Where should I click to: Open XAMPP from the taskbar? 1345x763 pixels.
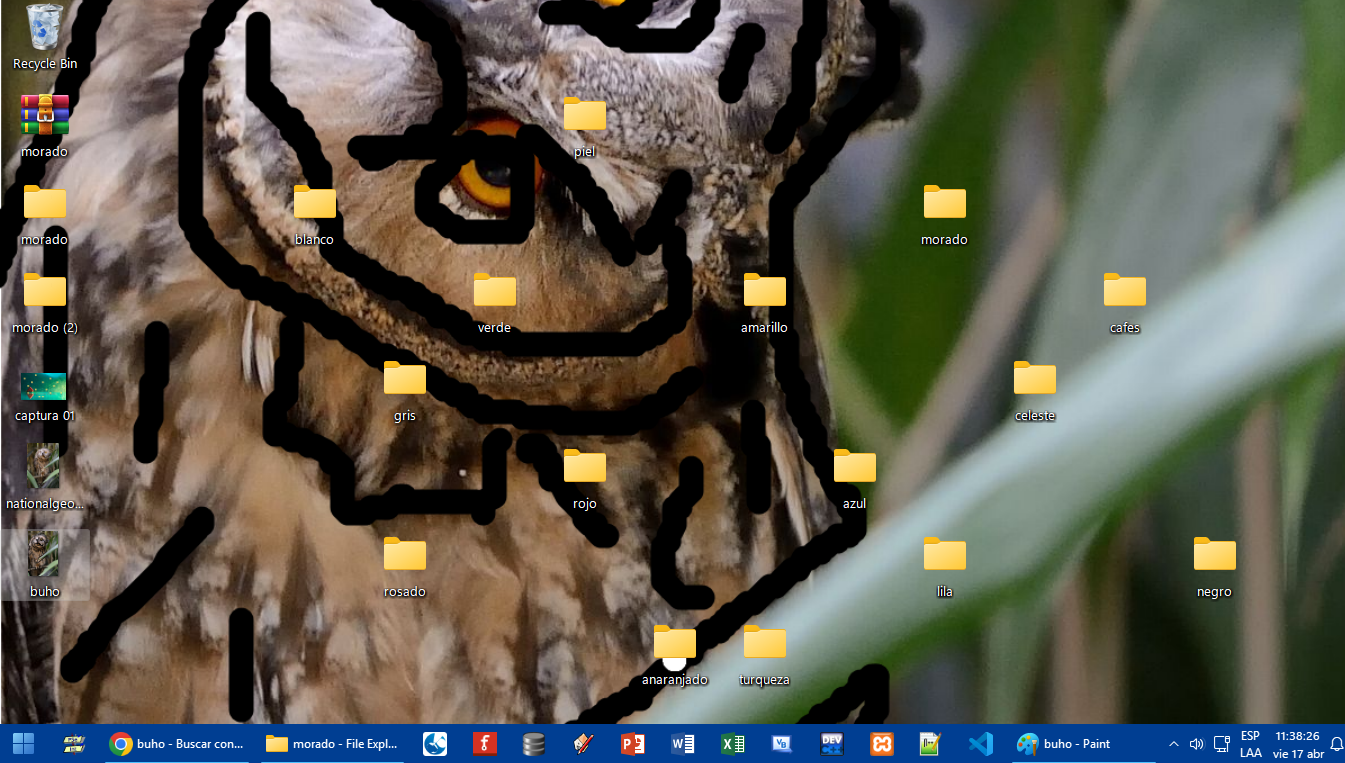[x=881, y=744]
